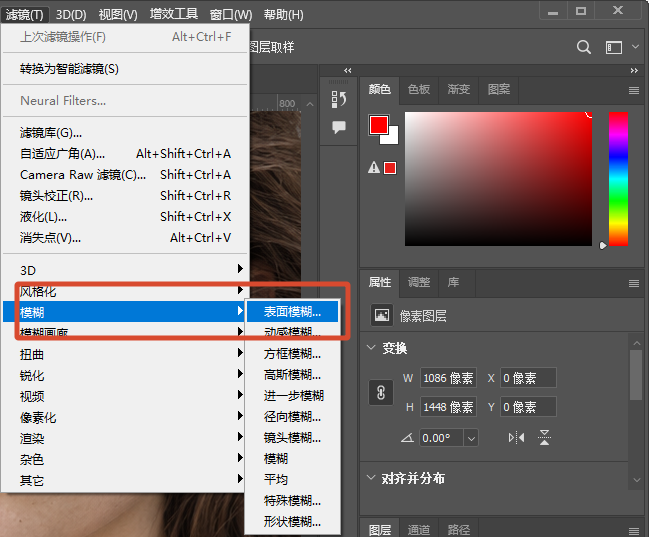This screenshot has width=649, height=537.
Task: Collapse the 变换 section
Action: click(371, 347)
